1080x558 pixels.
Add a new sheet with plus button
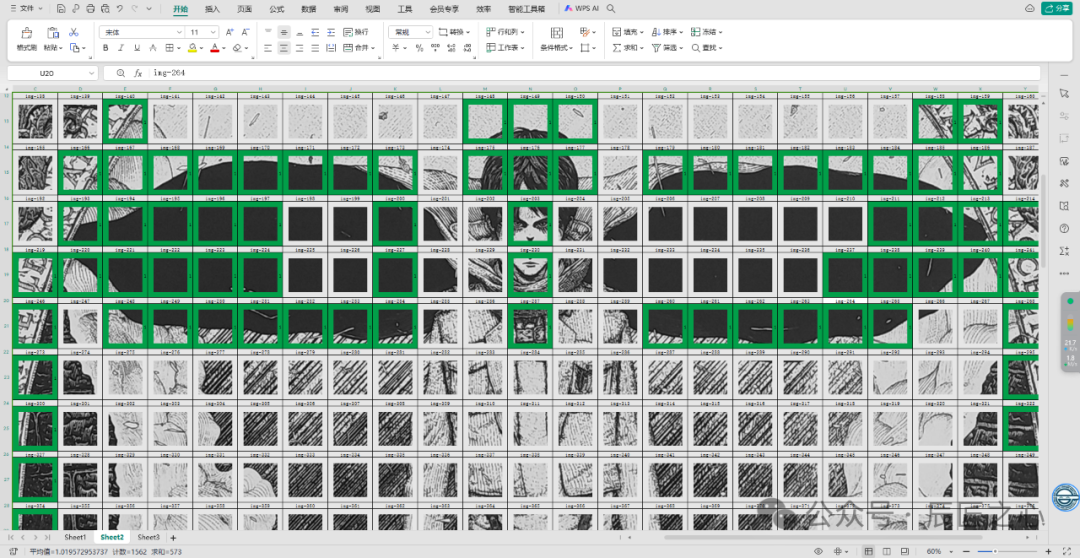click(x=173, y=537)
